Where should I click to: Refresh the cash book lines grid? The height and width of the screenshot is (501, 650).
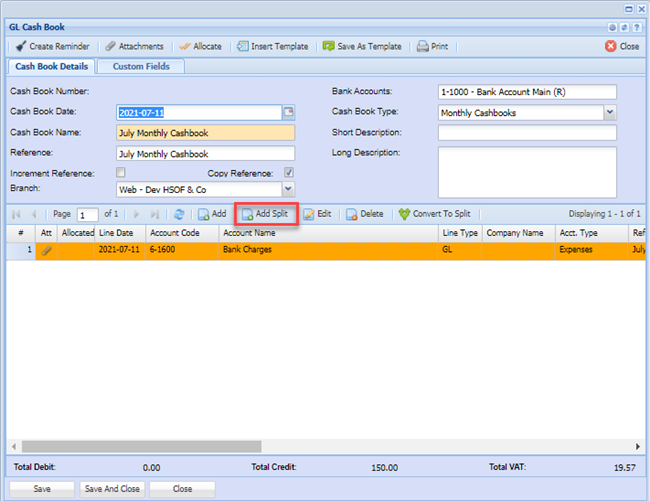point(179,214)
